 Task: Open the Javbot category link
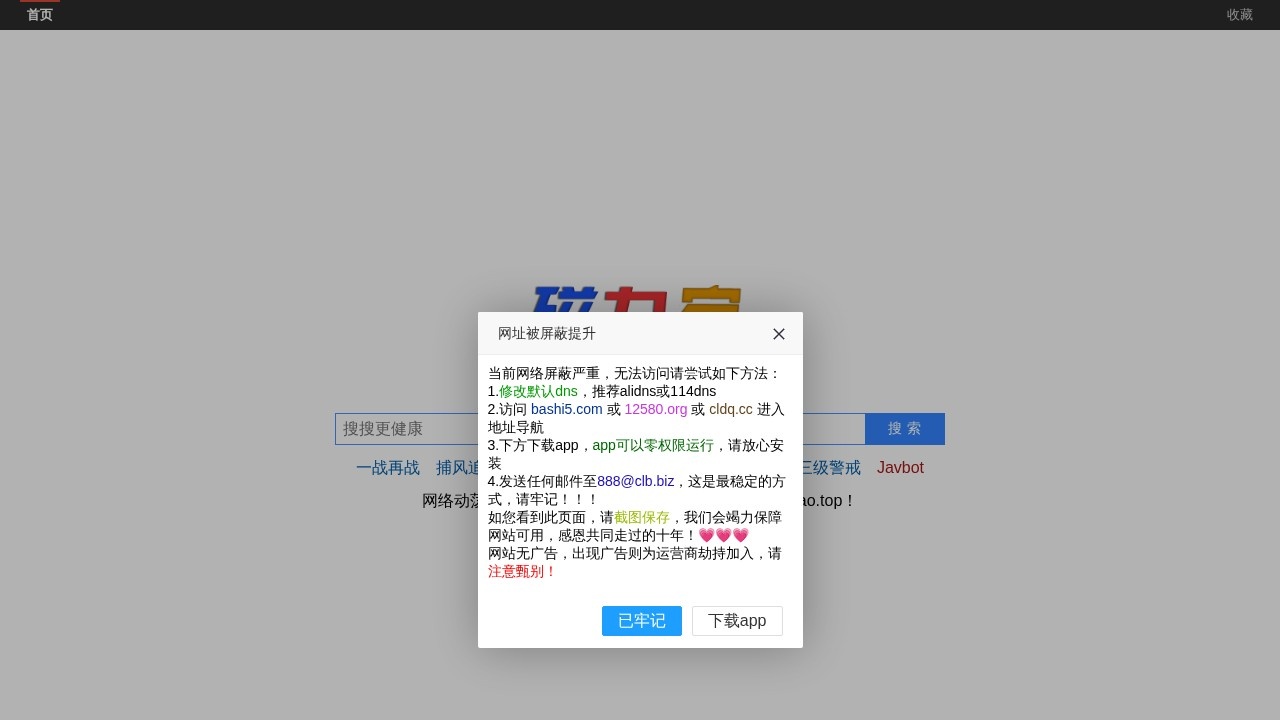pyautogui.click(x=900, y=467)
